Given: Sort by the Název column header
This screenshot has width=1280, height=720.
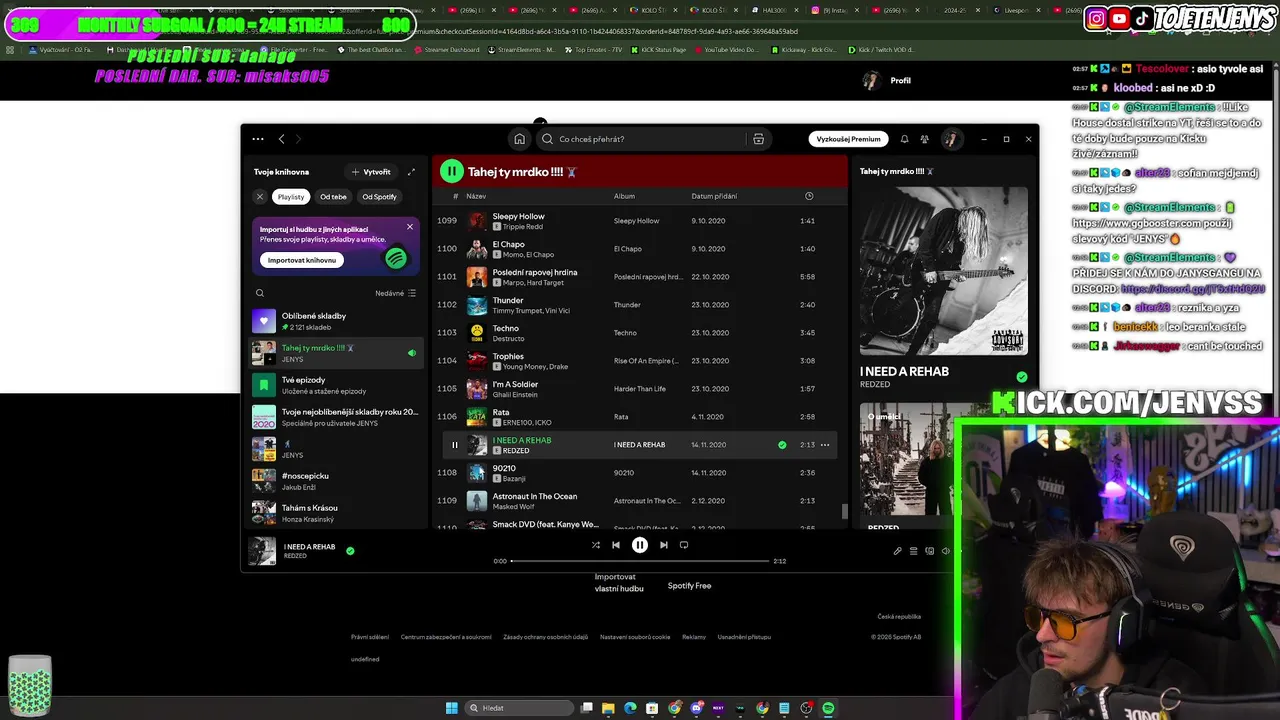Looking at the screenshot, I should [x=476, y=196].
